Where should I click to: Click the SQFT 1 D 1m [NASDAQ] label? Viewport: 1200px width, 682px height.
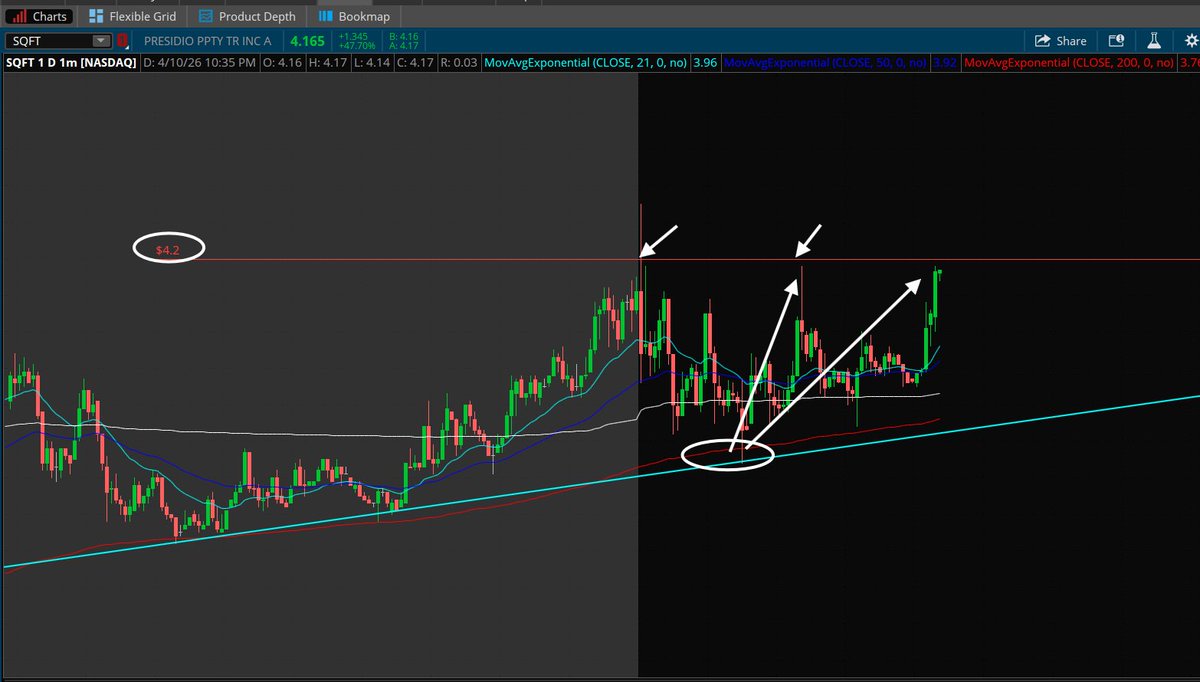pyautogui.click(x=71, y=62)
